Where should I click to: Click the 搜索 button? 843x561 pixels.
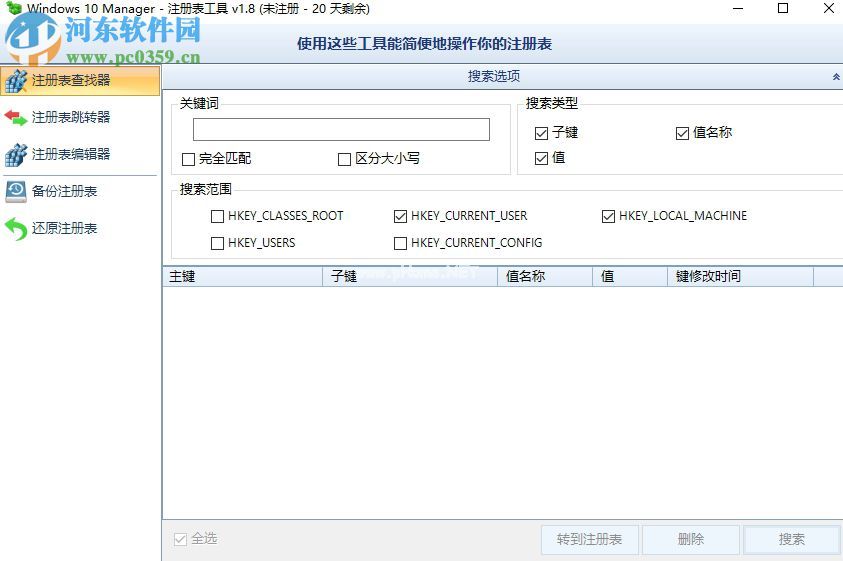pyautogui.click(x=792, y=539)
